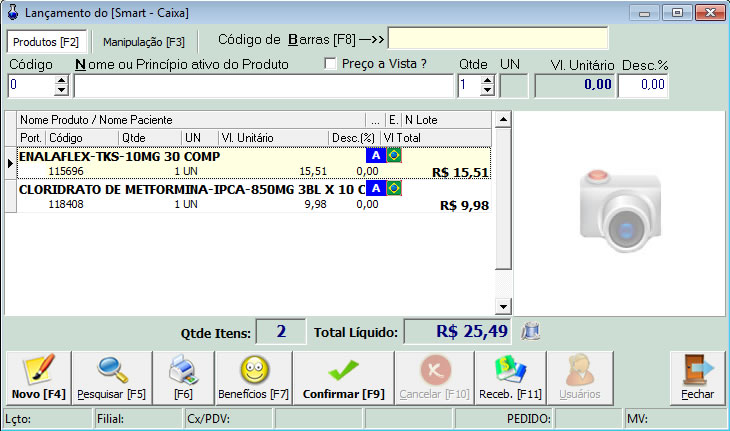Click total R$ 9,98 value
The width and height of the screenshot is (730, 431).
point(464,206)
